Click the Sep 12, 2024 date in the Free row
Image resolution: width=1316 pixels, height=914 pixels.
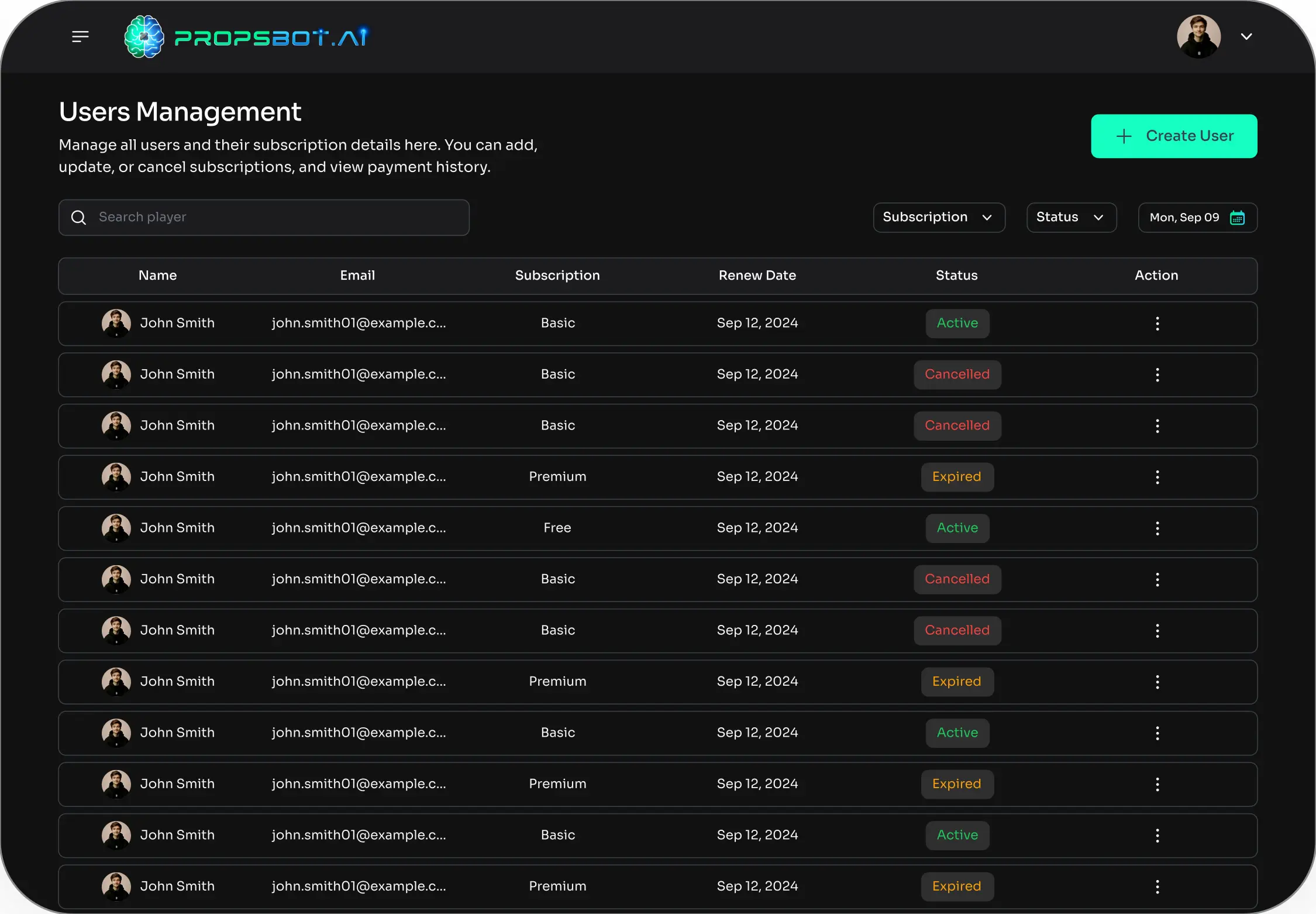pyautogui.click(x=757, y=528)
